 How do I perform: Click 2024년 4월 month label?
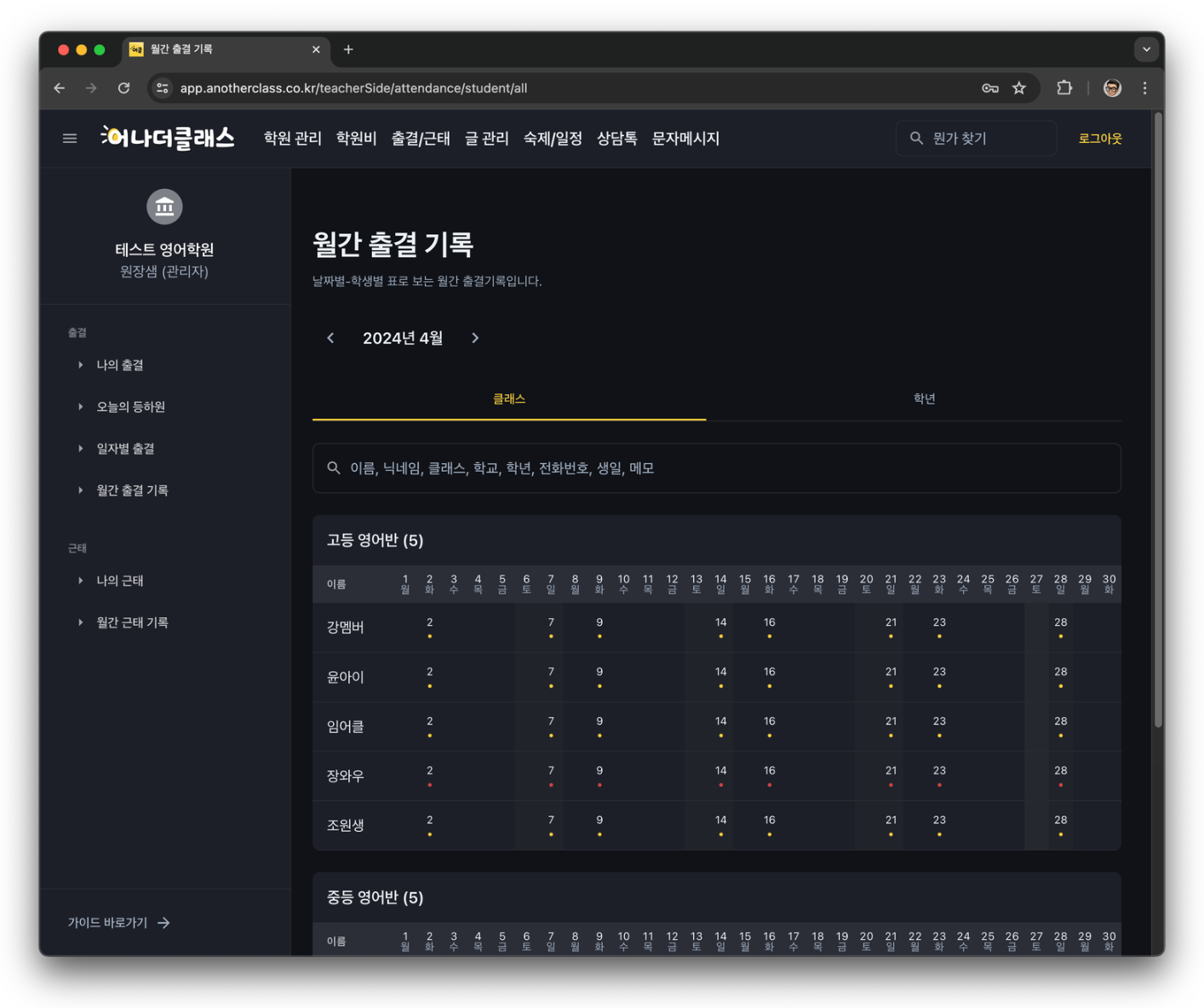(x=403, y=338)
